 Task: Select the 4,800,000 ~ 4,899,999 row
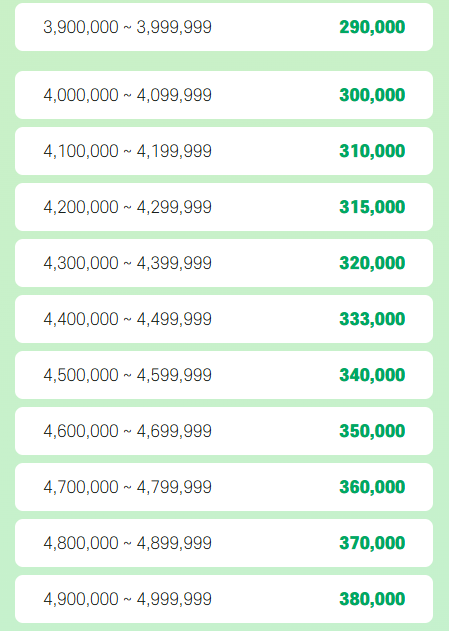(224, 542)
